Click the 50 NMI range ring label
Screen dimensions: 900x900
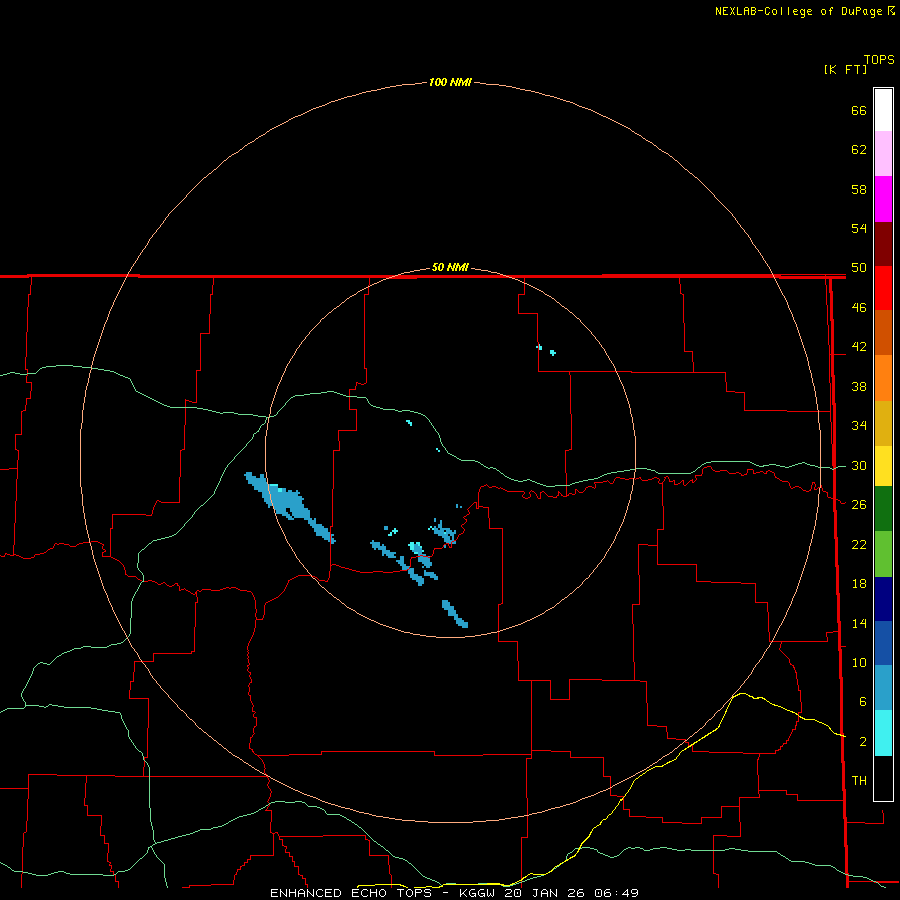tap(450, 267)
